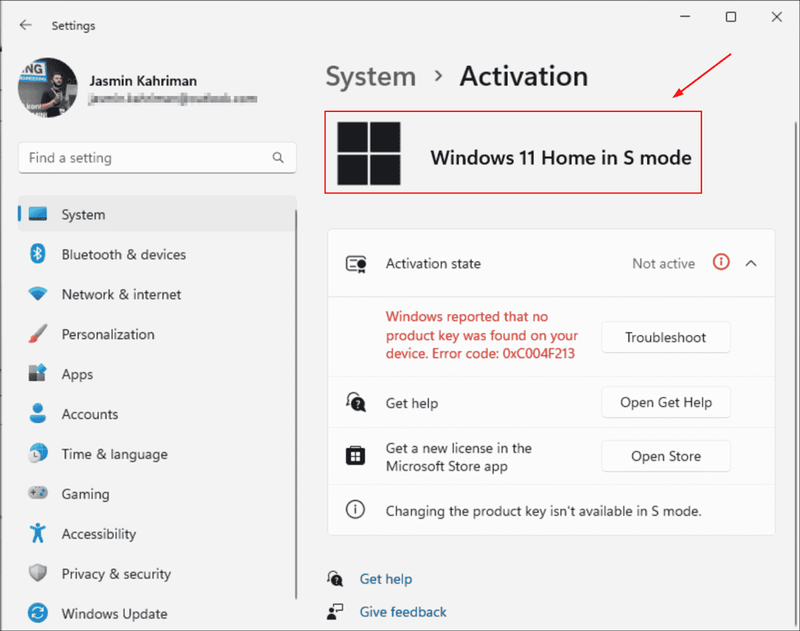
Task: Click the Troubleshoot button
Action: pos(666,337)
